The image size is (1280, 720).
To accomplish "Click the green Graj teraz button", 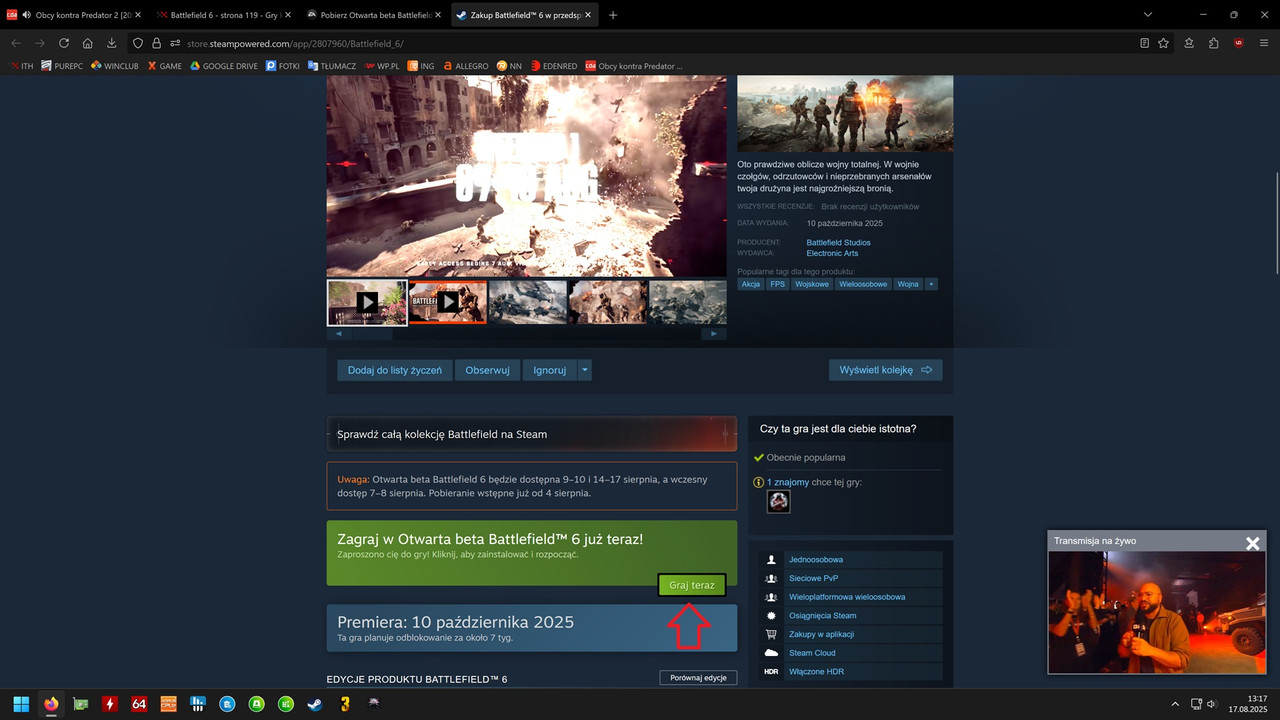I will [x=692, y=585].
